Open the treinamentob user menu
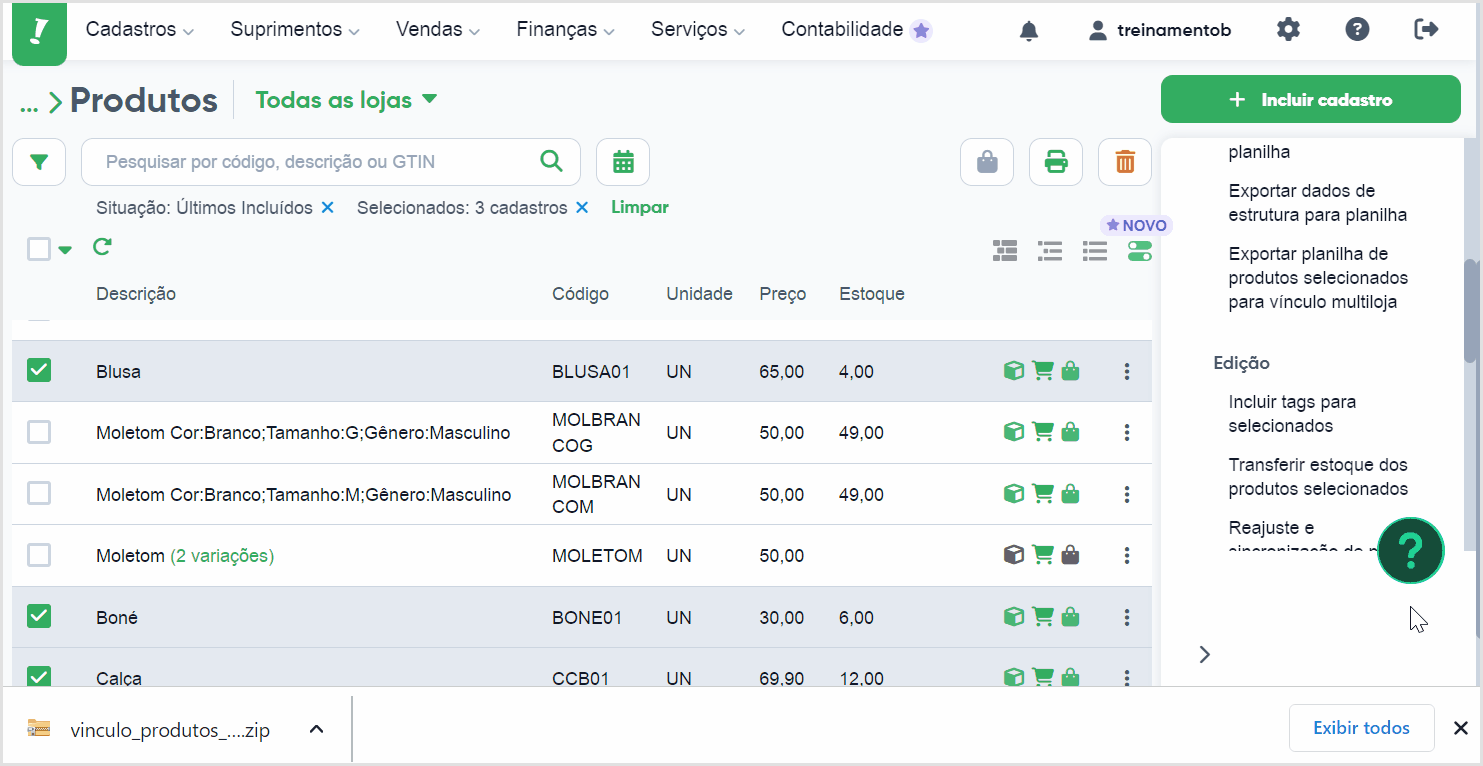The image size is (1483, 766). pyautogui.click(x=1160, y=30)
